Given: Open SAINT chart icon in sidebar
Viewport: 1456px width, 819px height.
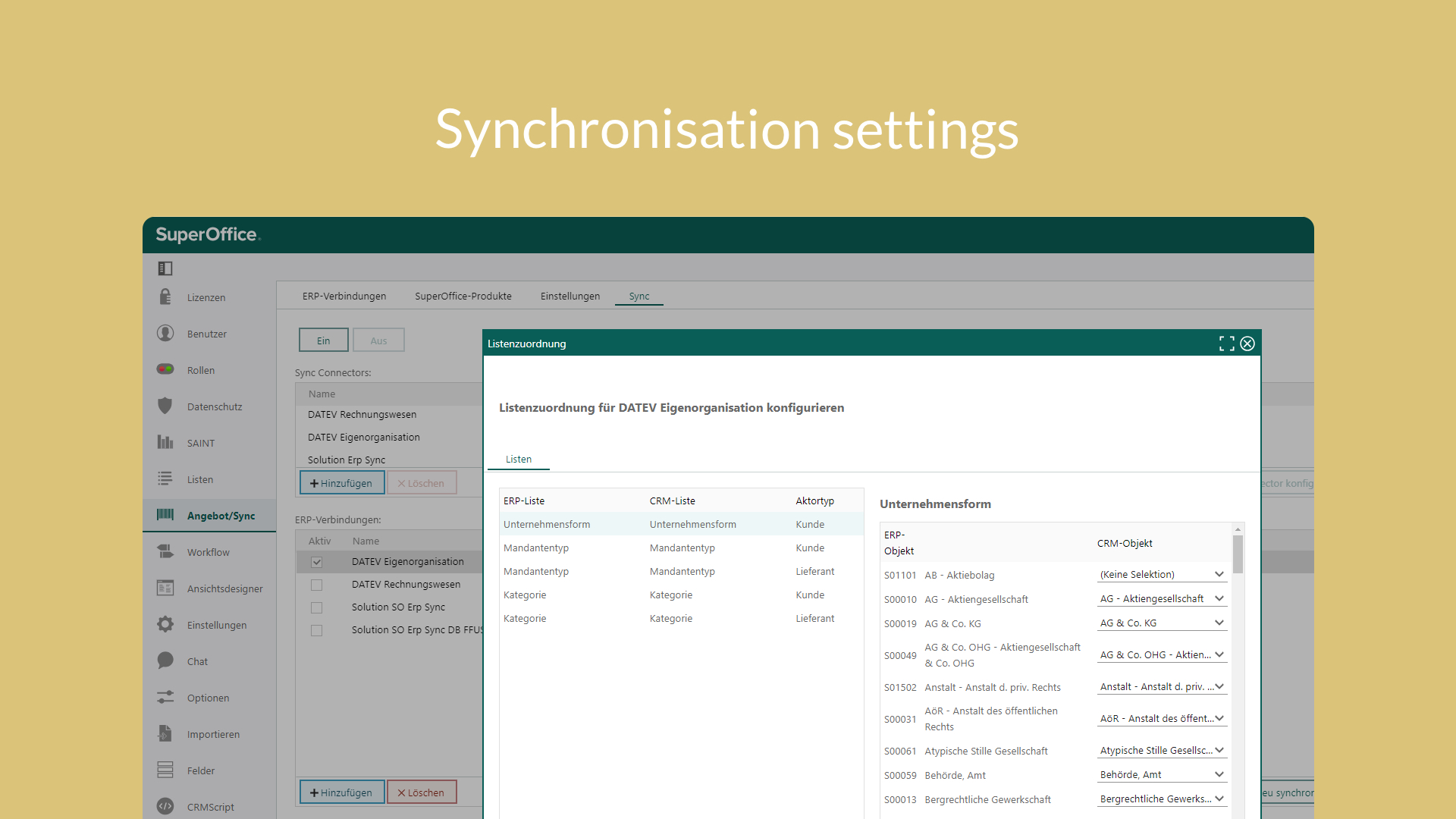Looking at the screenshot, I should pos(165,442).
